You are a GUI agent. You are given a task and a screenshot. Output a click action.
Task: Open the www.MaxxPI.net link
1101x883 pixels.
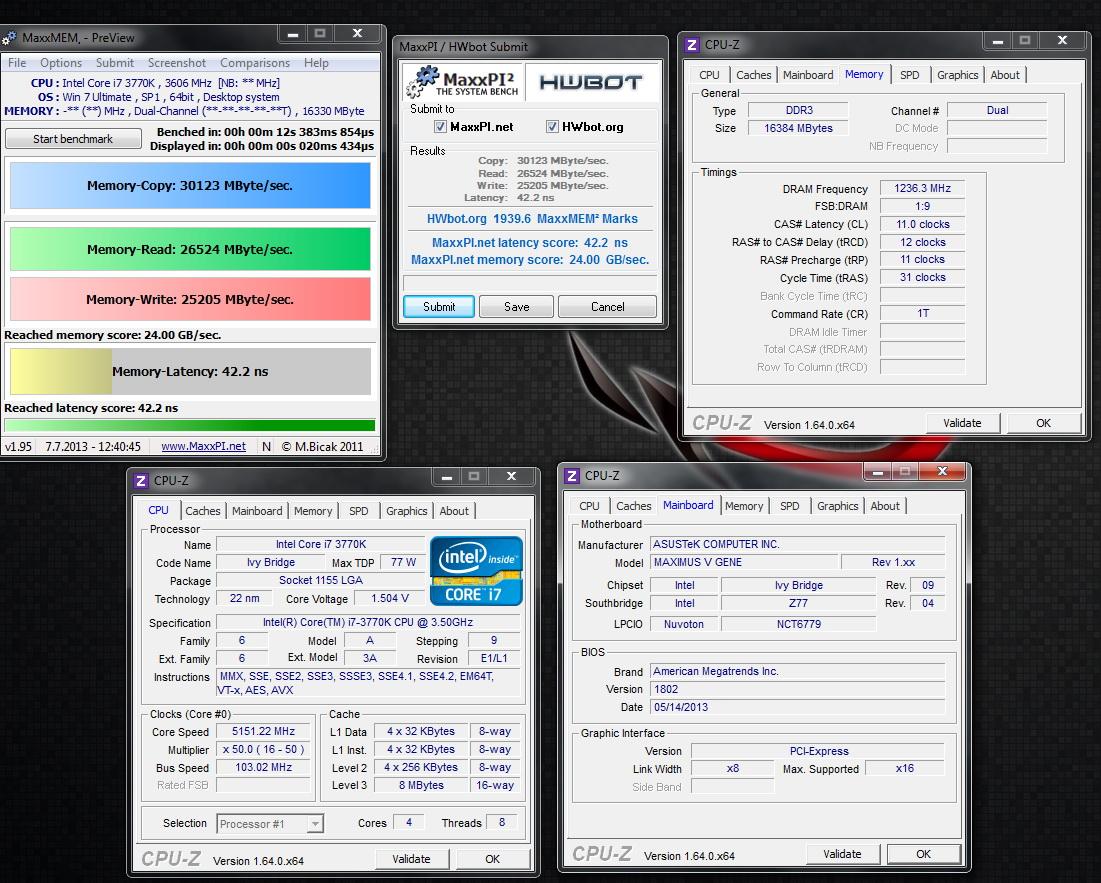click(204, 446)
